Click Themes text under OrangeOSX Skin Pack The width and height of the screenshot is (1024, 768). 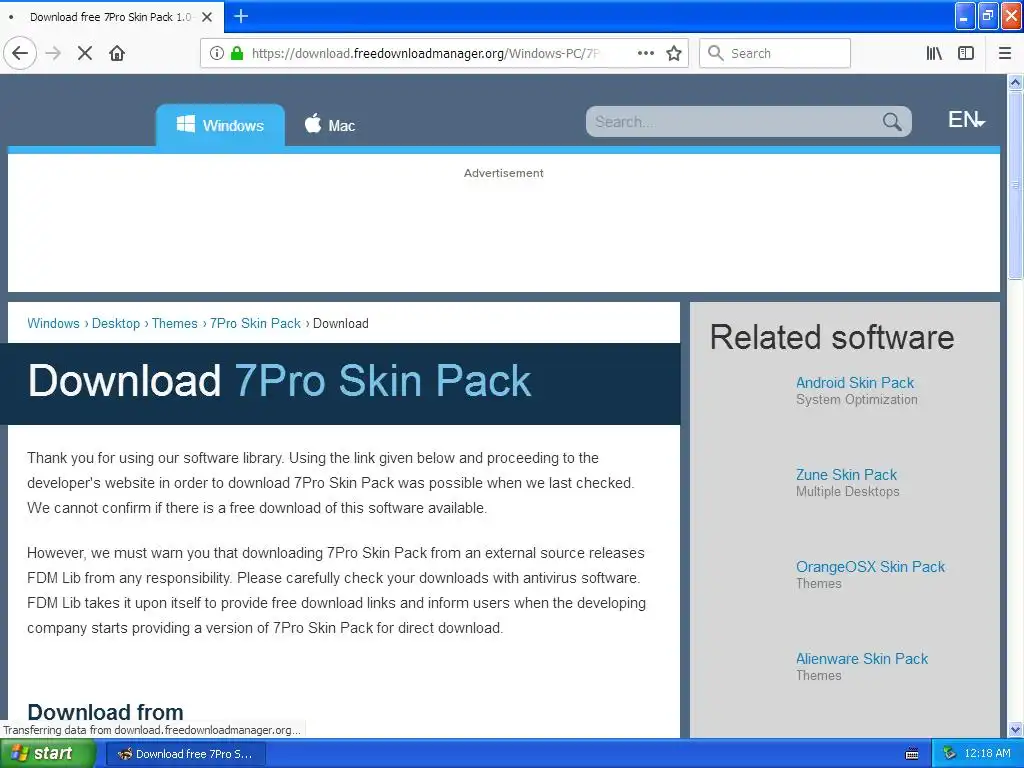818,584
